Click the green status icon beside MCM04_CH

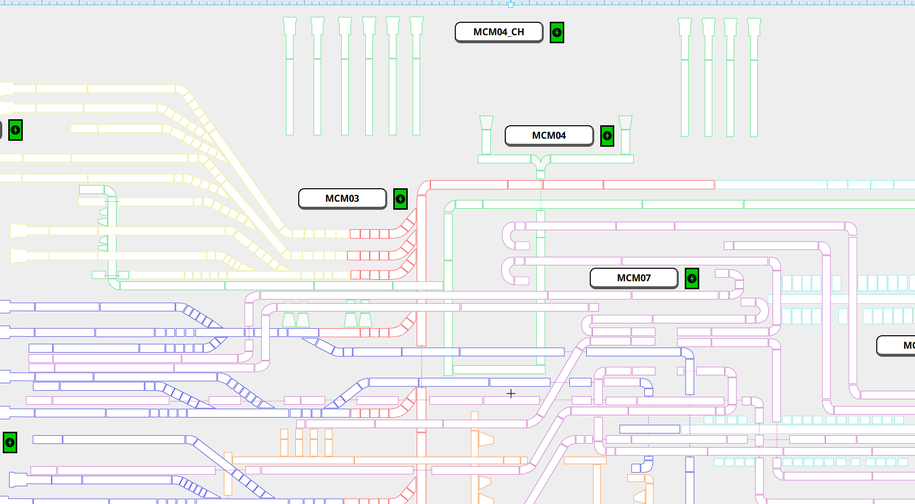click(557, 33)
